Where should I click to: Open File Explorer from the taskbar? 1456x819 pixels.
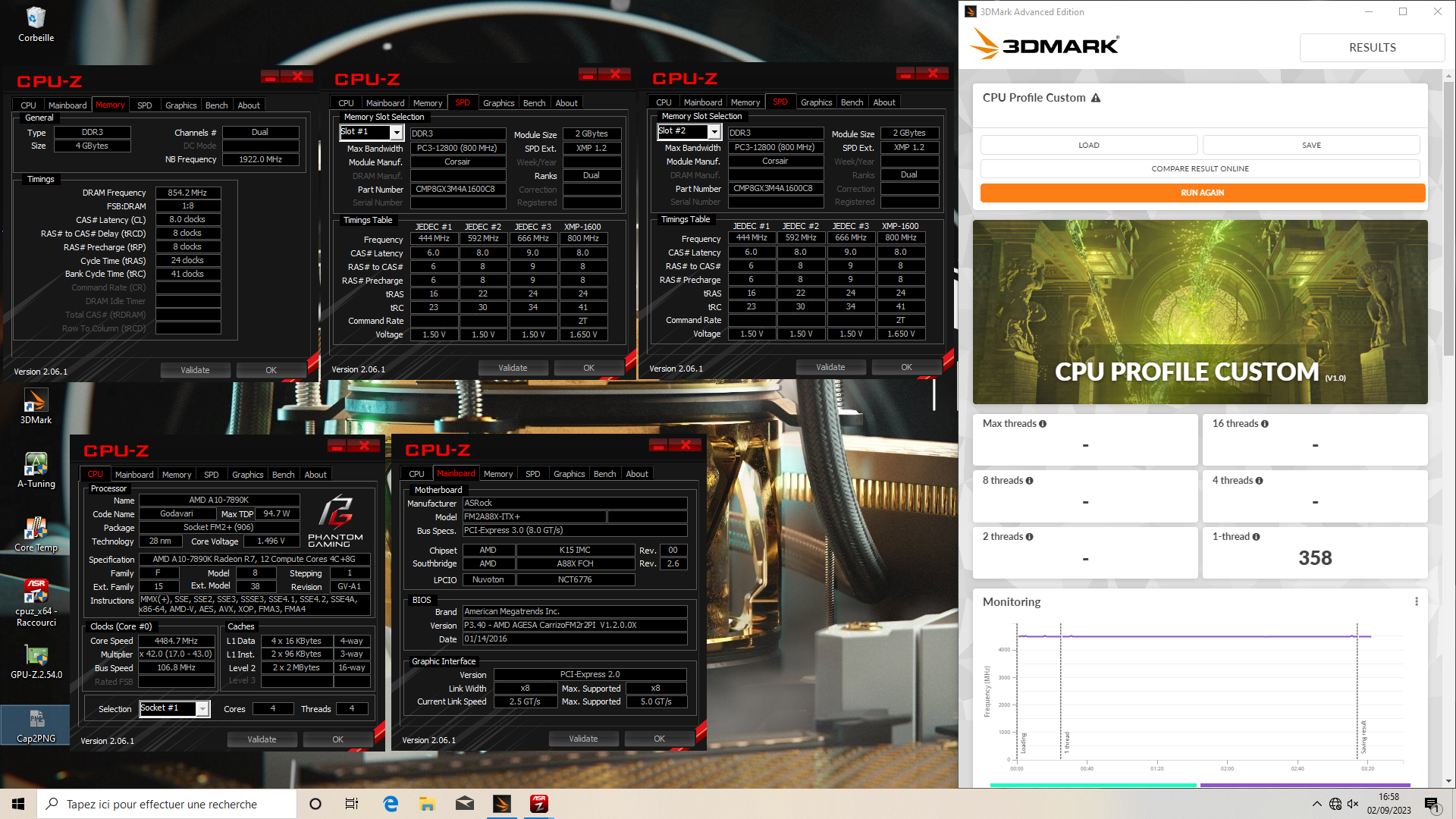(x=428, y=804)
